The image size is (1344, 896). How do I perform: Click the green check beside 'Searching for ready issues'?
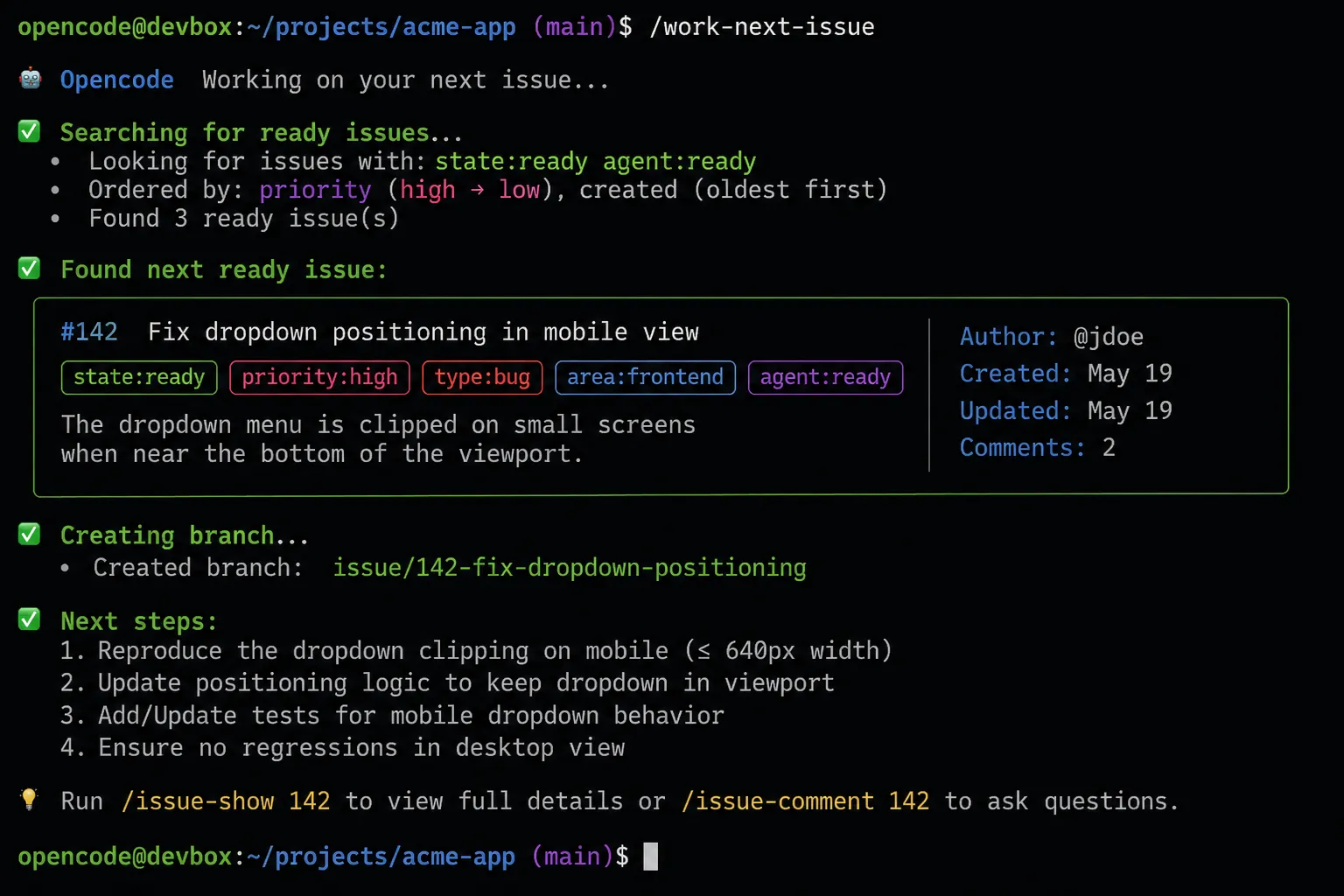click(x=30, y=131)
